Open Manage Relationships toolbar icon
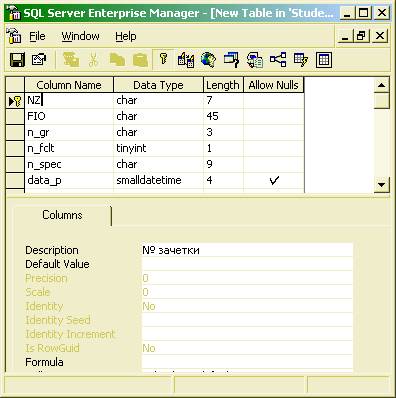This screenshot has height=398, width=396. (x=278, y=60)
